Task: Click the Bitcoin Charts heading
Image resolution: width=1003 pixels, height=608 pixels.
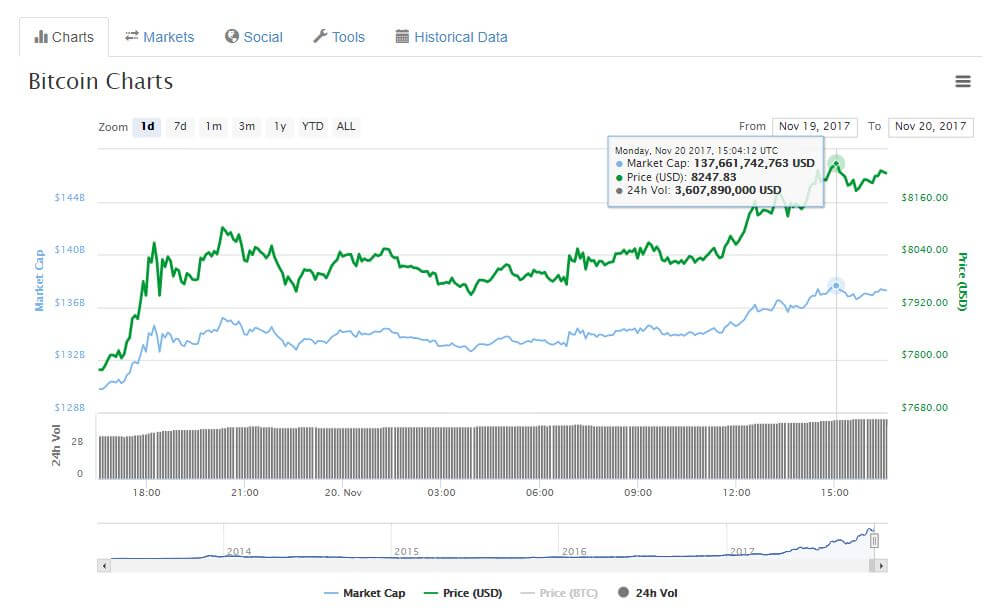Action: 101,82
